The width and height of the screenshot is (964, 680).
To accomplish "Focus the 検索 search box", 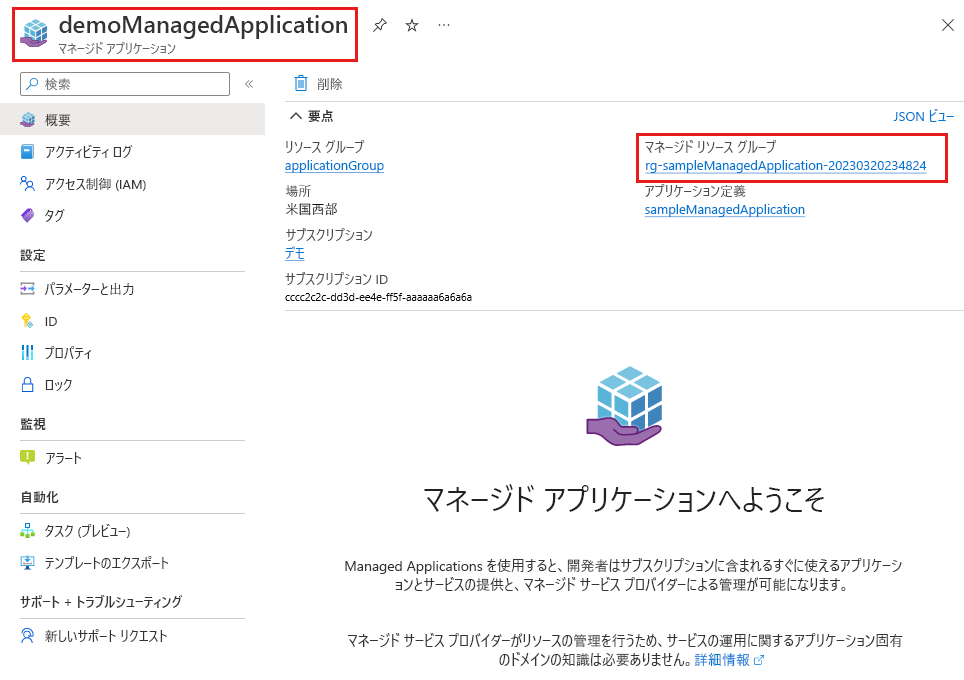I will 125,84.
